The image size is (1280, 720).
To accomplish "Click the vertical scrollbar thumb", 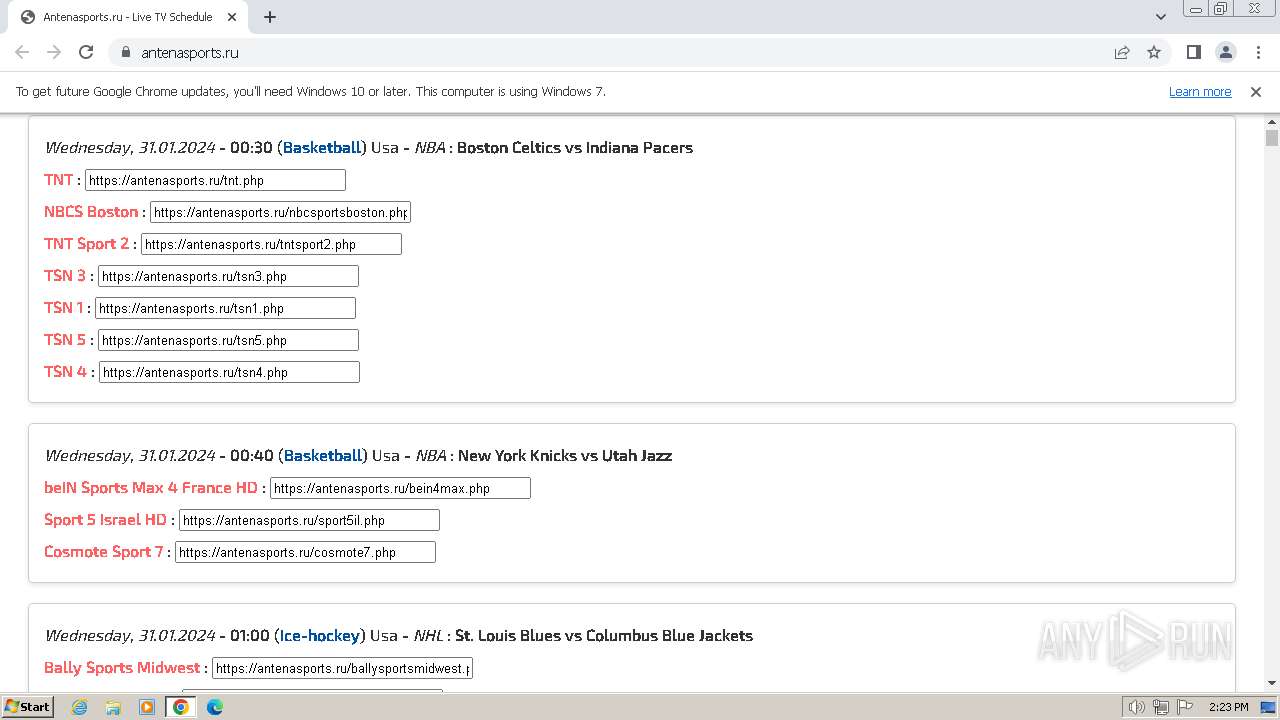I will pos(1272,138).
